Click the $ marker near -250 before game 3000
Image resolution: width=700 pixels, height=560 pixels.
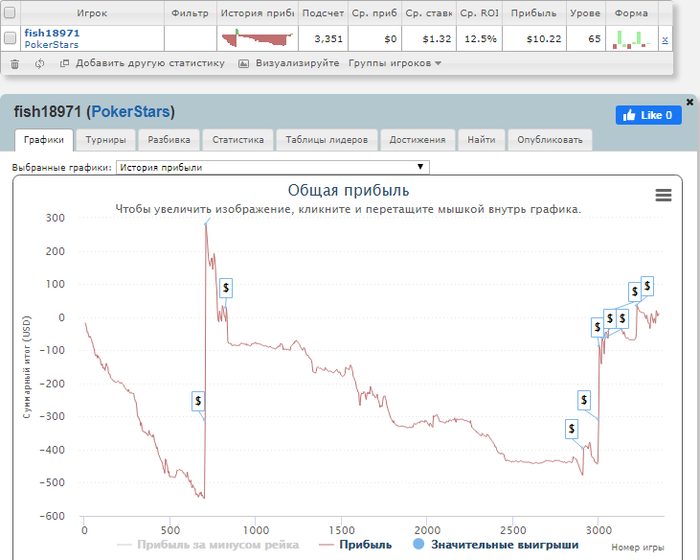[584, 400]
